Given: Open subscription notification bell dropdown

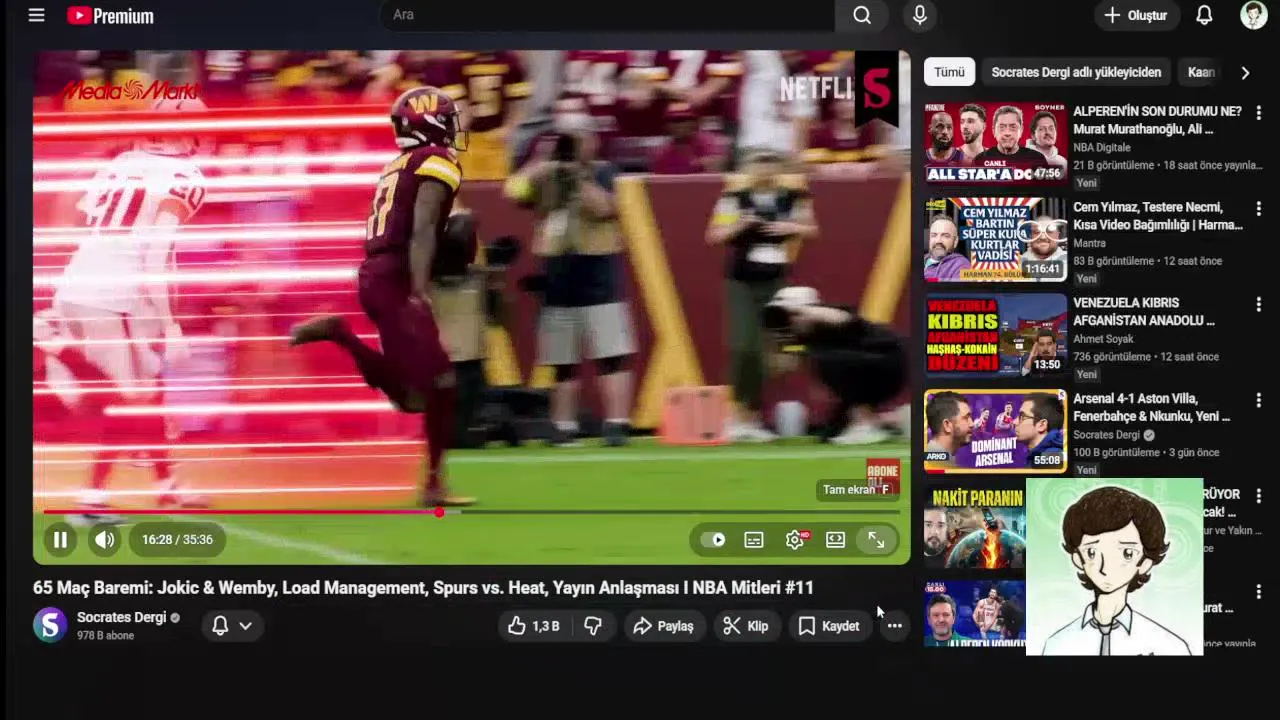Looking at the screenshot, I should click(231, 625).
